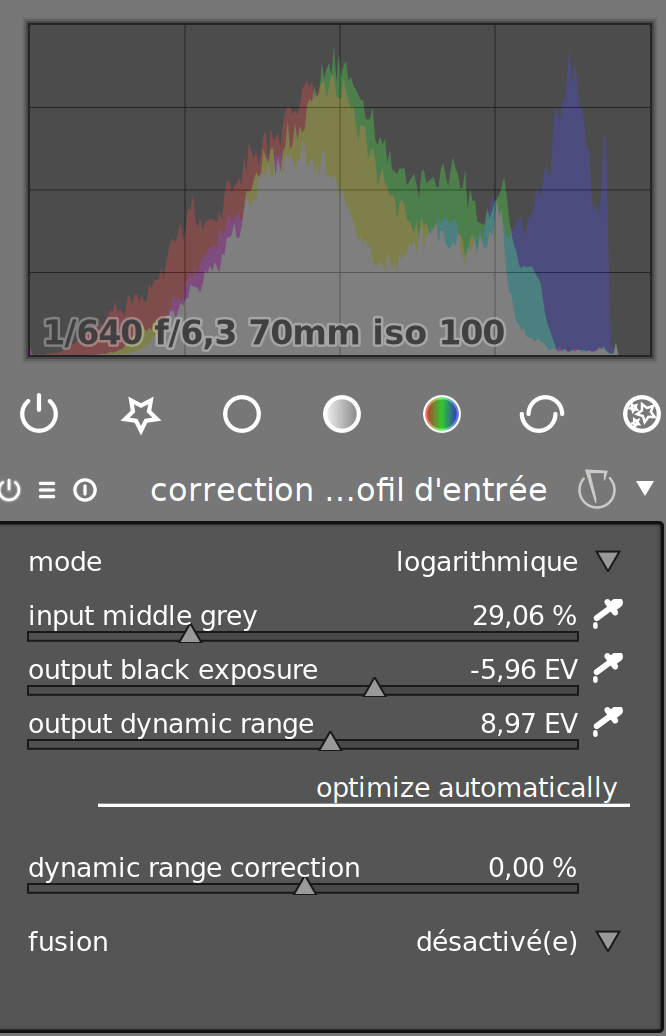Select color group RGB circle icon

pyautogui.click(x=441, y=414)
